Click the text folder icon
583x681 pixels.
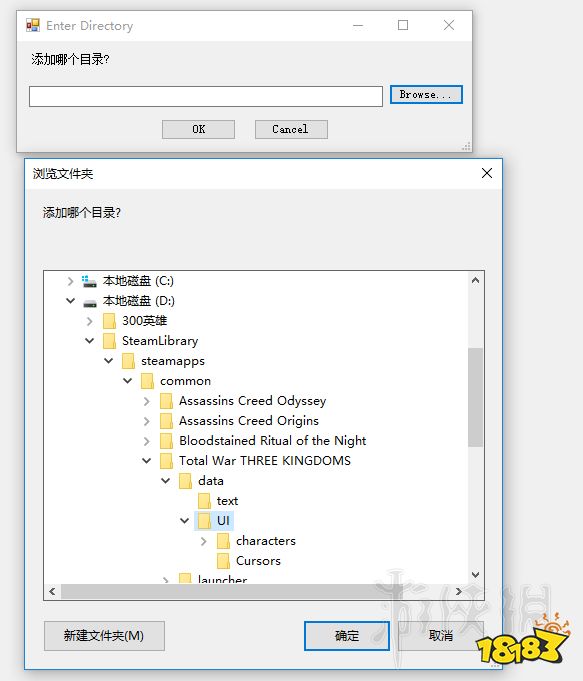pos(205,501)
